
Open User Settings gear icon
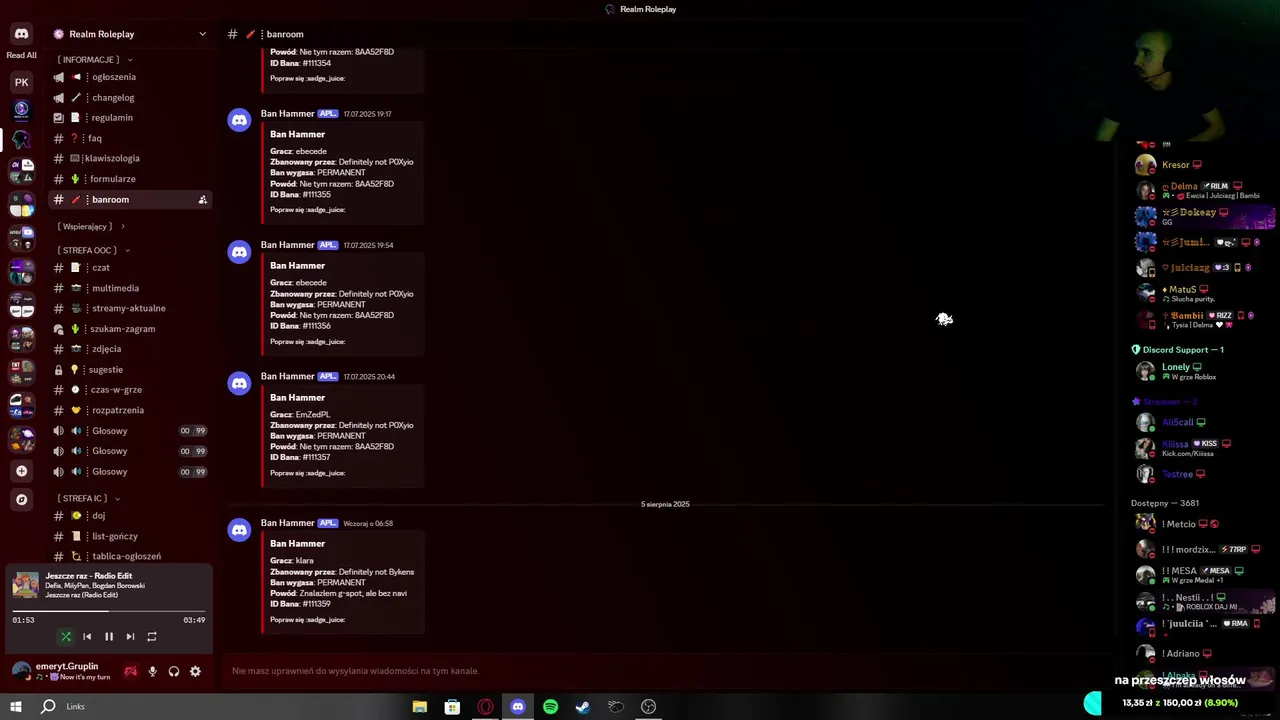195,672
